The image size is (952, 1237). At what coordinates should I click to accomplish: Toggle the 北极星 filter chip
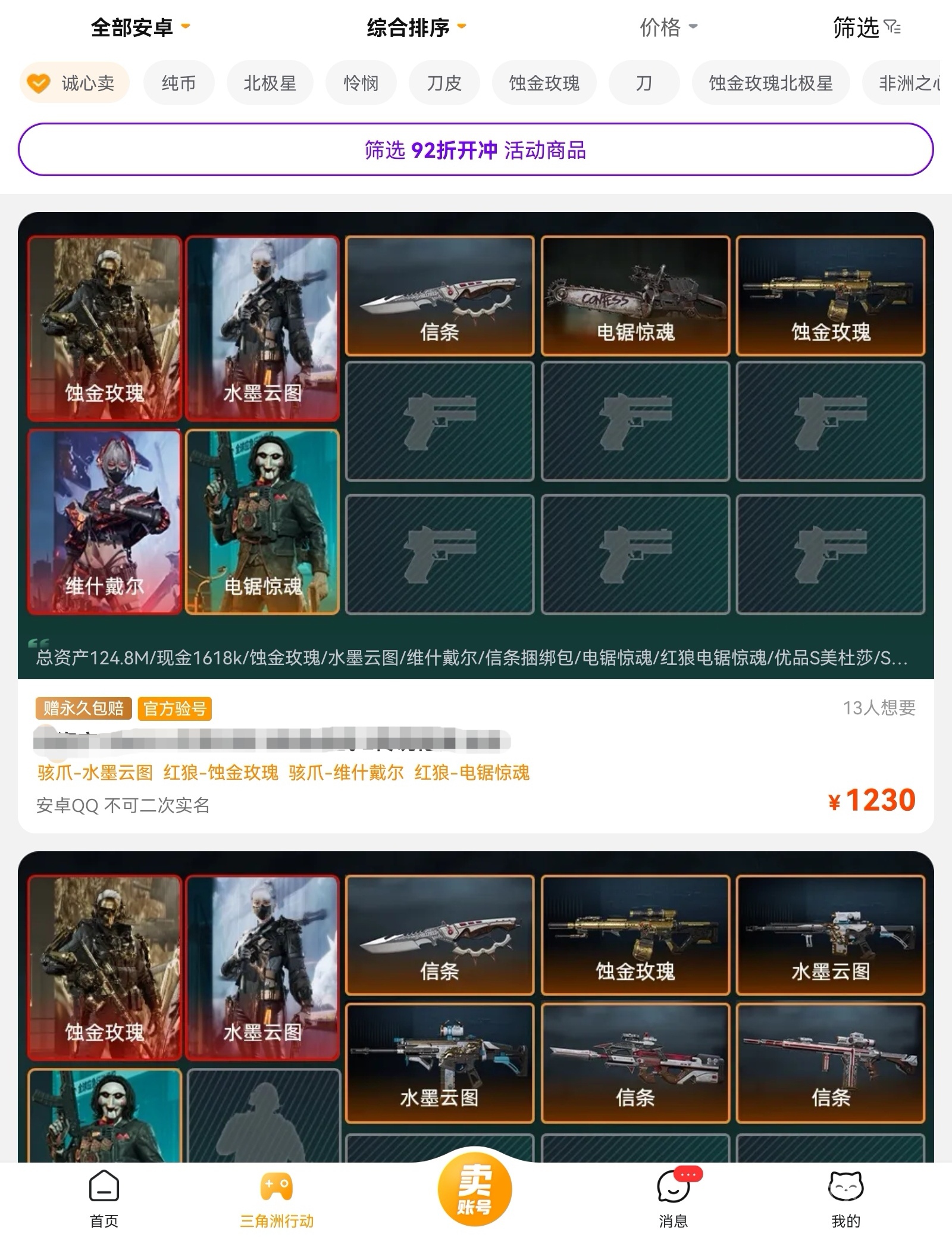coord(270,83)
